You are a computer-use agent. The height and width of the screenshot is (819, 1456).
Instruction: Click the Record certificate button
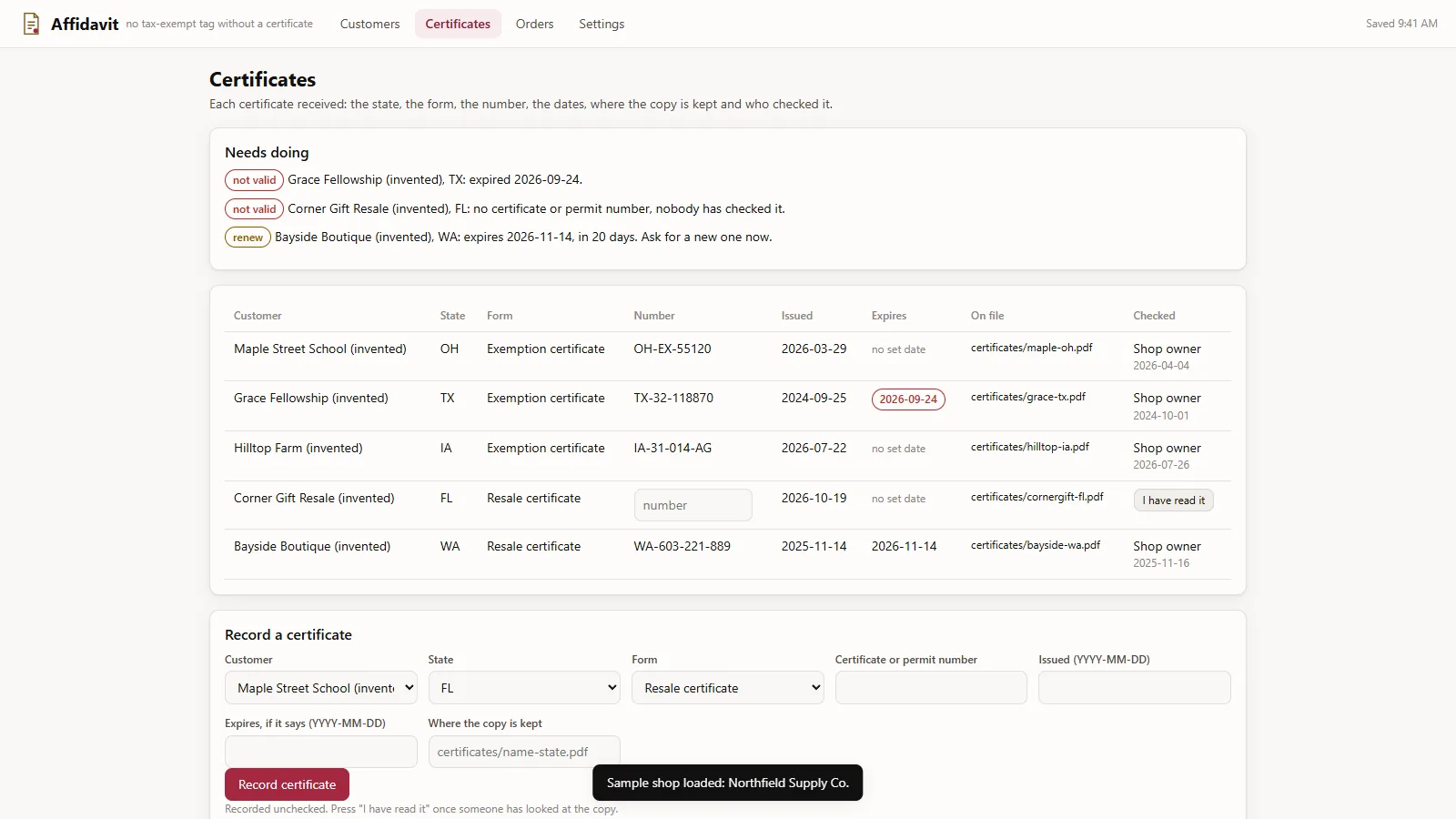pyautogui.click(x=287, y=784)
